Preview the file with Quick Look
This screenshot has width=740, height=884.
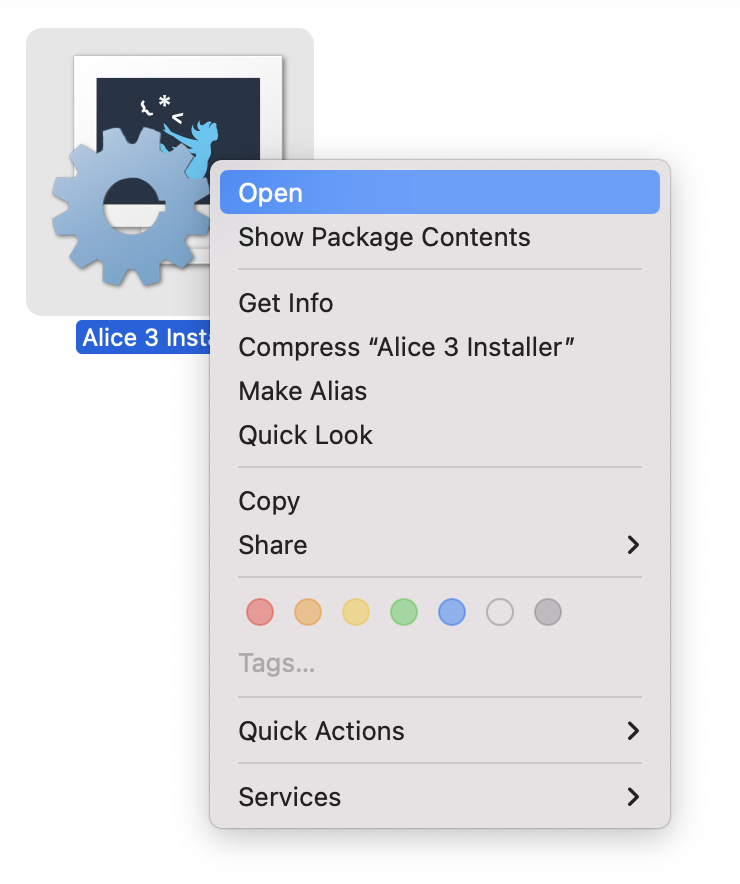pyautogui.click(x=305, y=435)
